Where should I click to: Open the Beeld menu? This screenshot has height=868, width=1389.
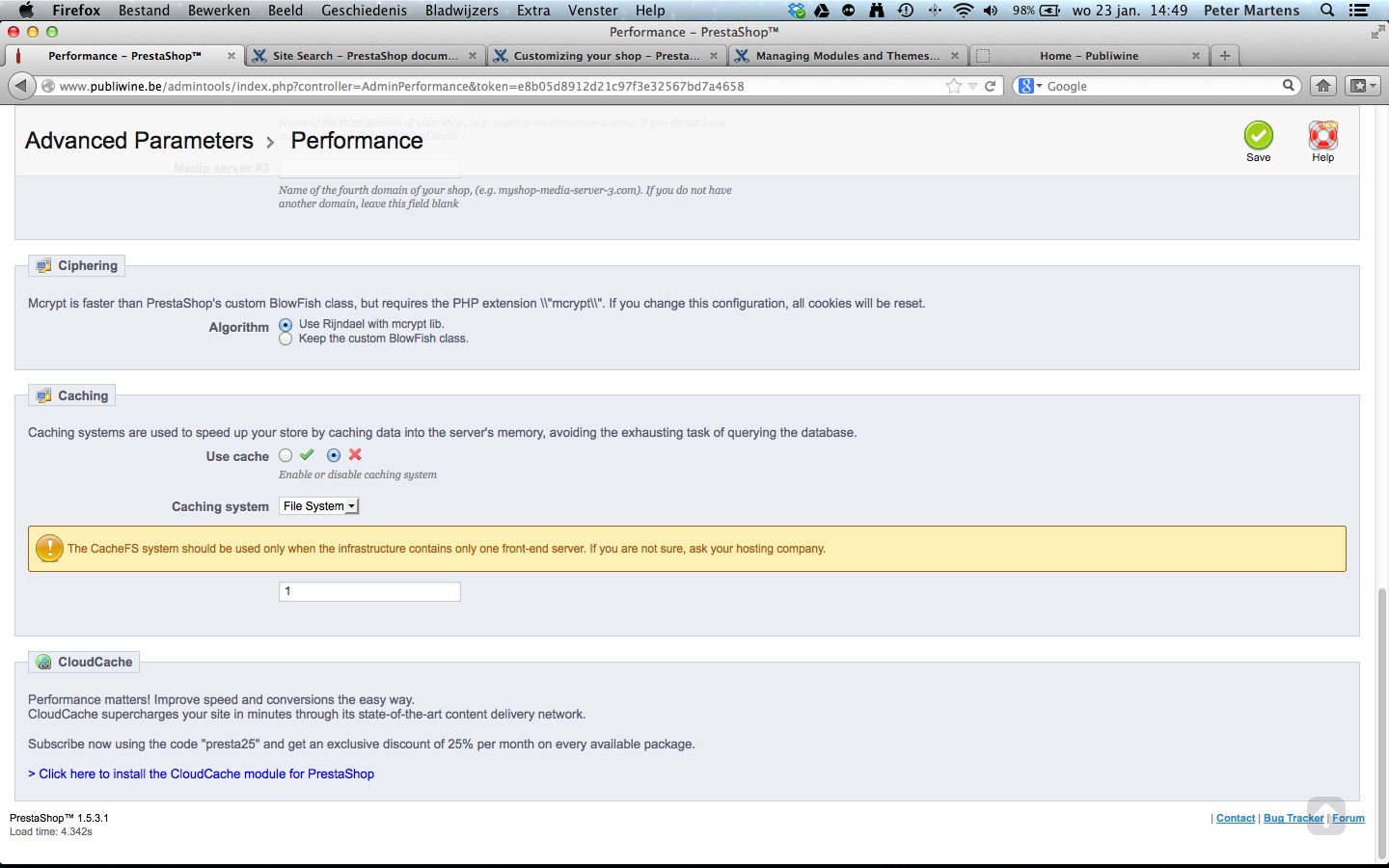coord(286,11)
